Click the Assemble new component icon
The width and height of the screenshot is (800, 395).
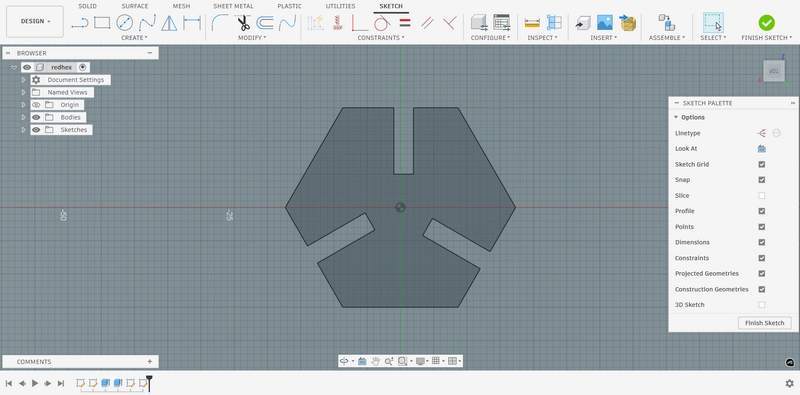(x=667, y=22)
